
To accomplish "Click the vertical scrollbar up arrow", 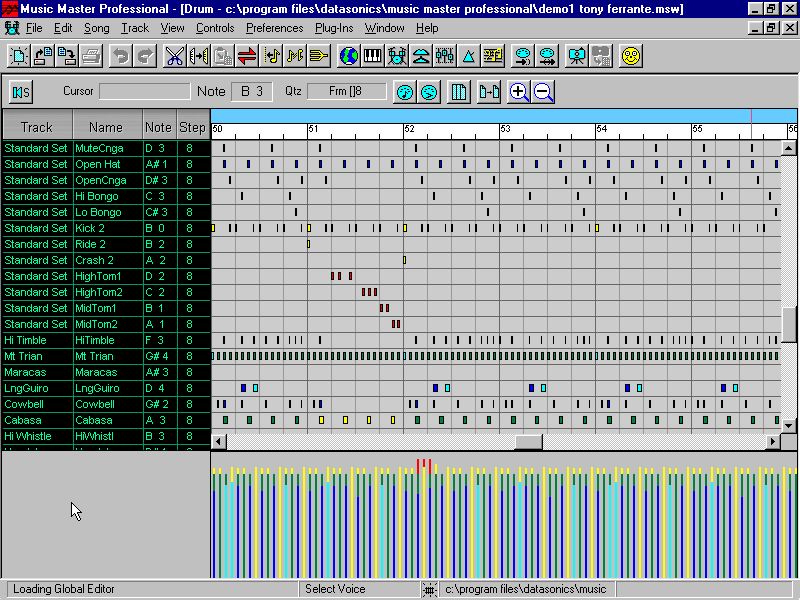I will [x=789, y=148].
